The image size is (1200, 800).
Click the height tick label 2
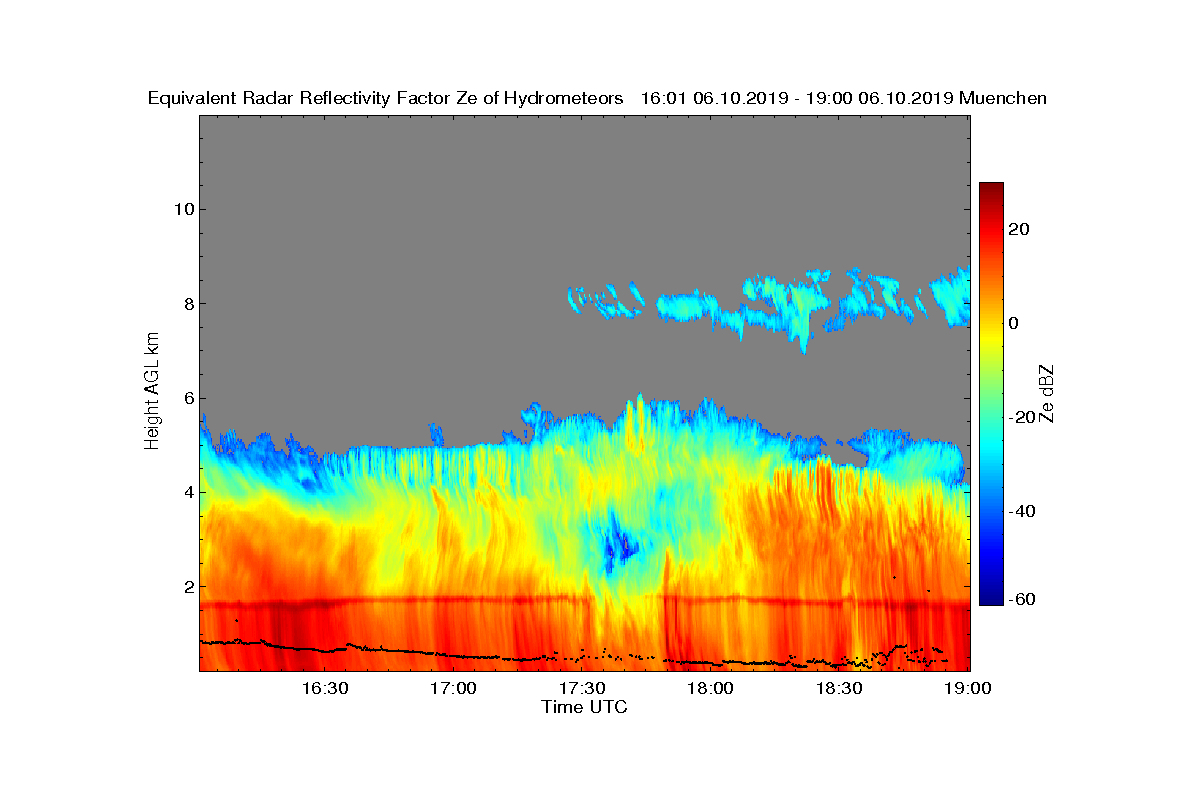point(188,587)
